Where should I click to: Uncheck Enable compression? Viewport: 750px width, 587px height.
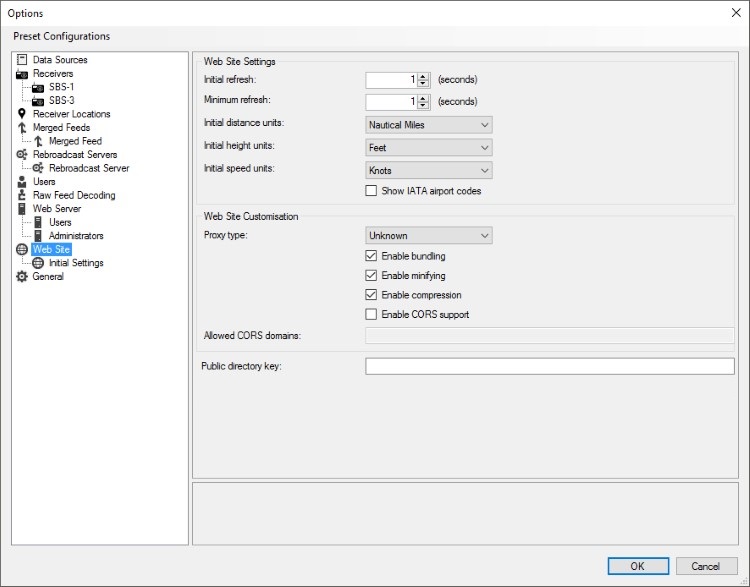tap(371, 295)
